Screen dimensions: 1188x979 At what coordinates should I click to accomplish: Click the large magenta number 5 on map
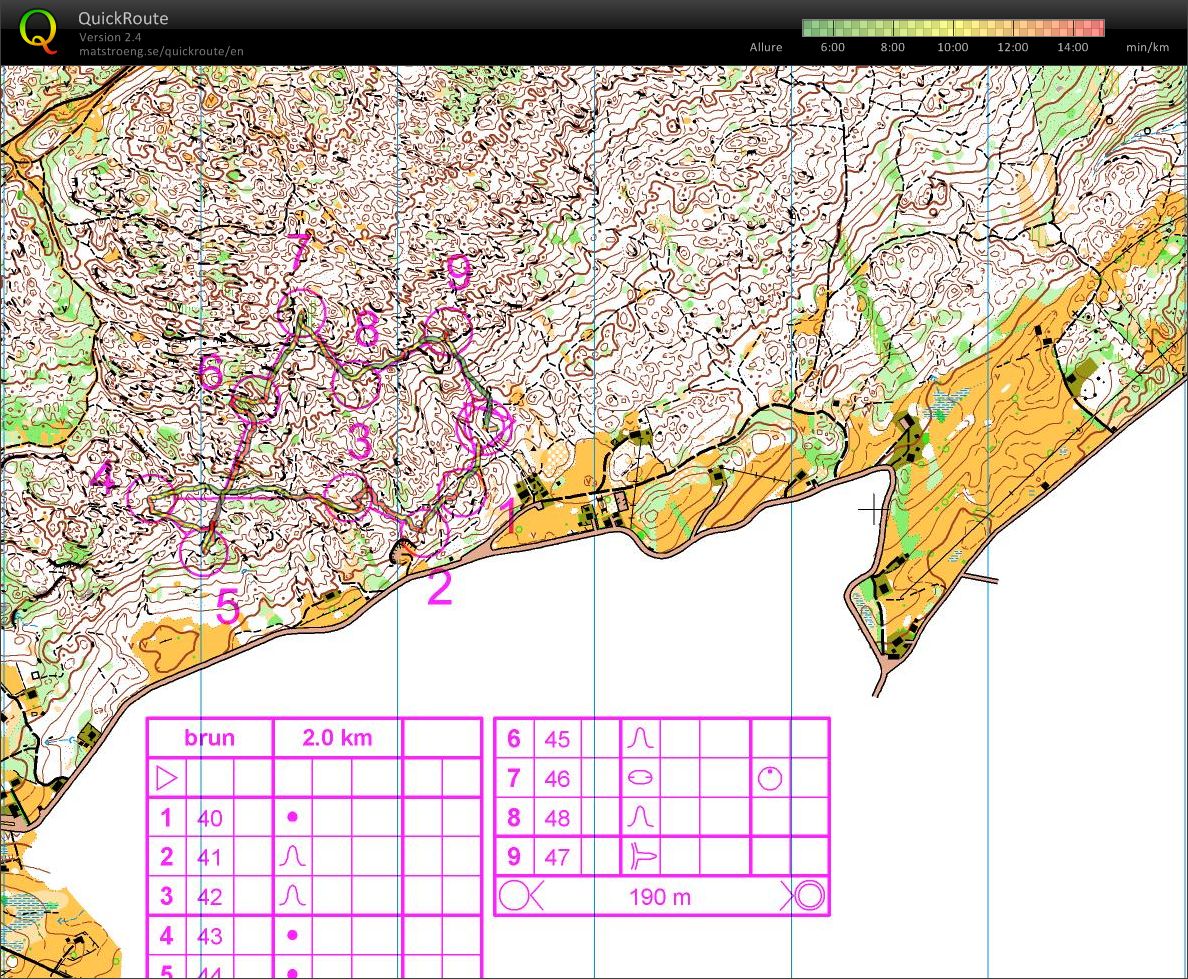228,607
